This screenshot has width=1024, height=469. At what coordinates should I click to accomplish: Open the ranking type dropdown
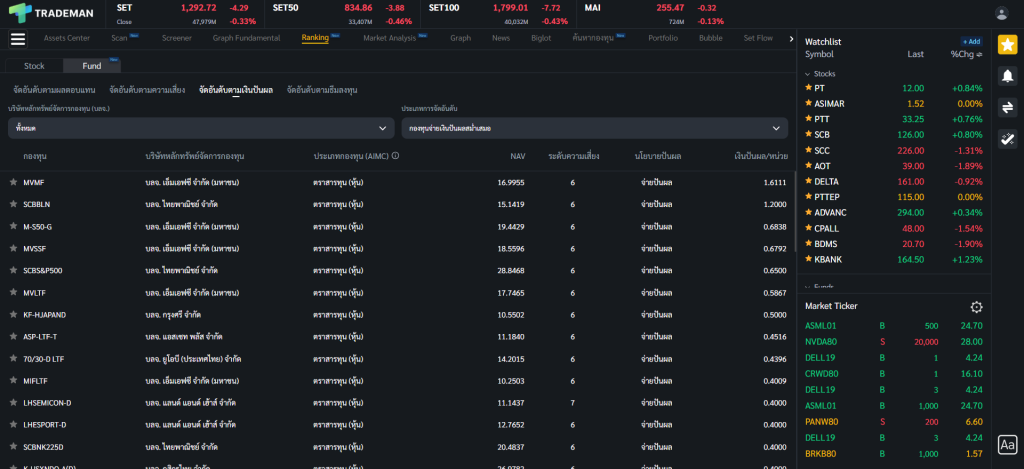[x=594, y=128]
